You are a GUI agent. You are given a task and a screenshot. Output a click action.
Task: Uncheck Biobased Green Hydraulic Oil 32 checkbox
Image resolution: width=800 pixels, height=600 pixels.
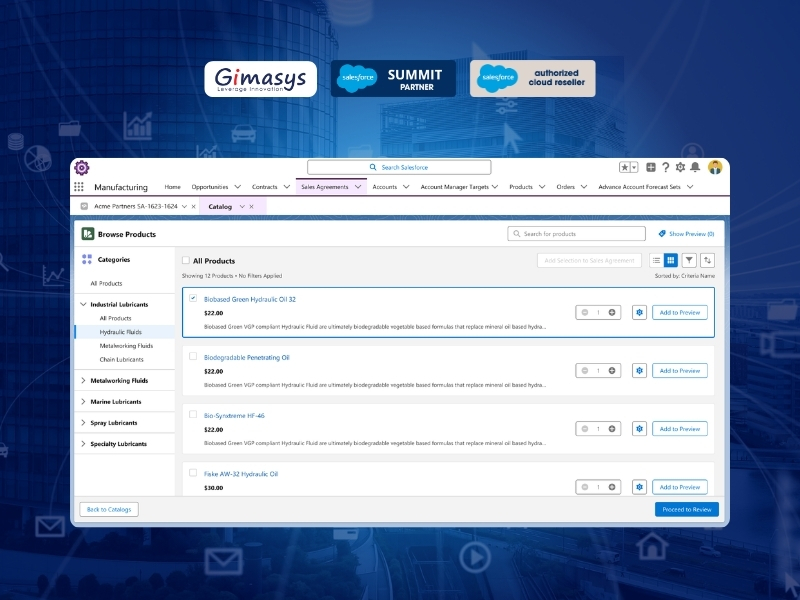(x=193, y=298)
